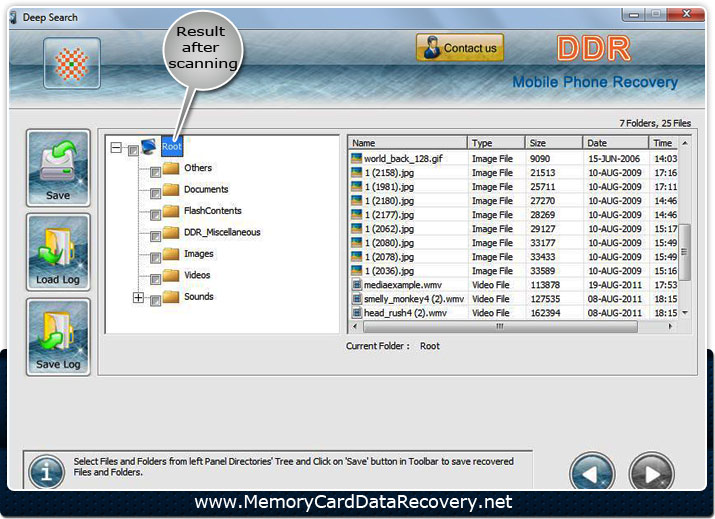Select the Root computer icon in tree

(149, 147)
